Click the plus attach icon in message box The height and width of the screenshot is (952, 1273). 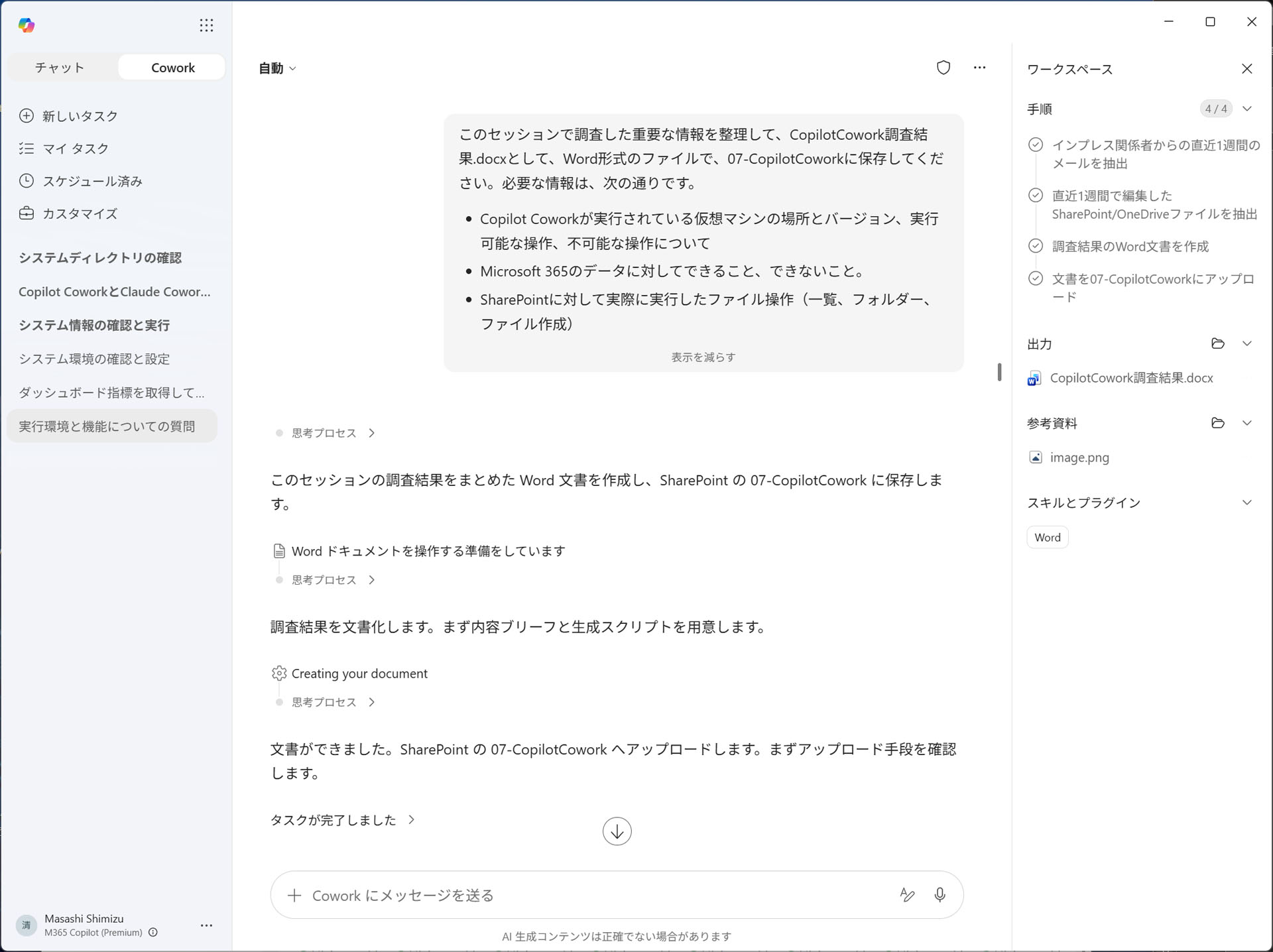294,896
